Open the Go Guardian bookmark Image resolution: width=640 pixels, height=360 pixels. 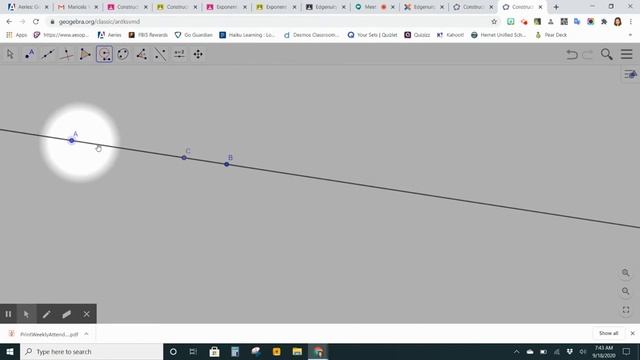[x=193, y=35]
